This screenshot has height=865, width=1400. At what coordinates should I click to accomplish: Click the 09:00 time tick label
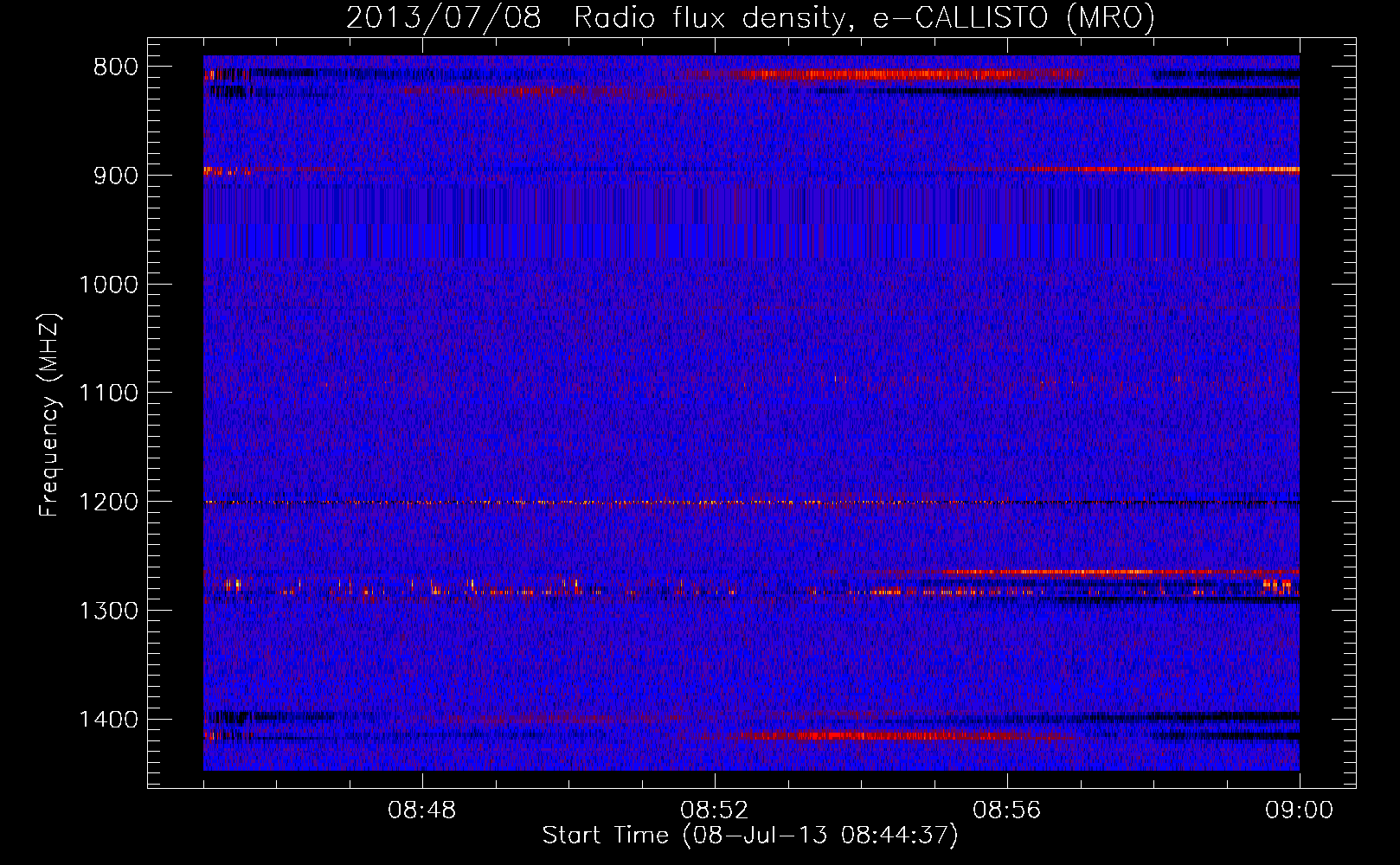pyautogui.click(x=1300, y=811)
